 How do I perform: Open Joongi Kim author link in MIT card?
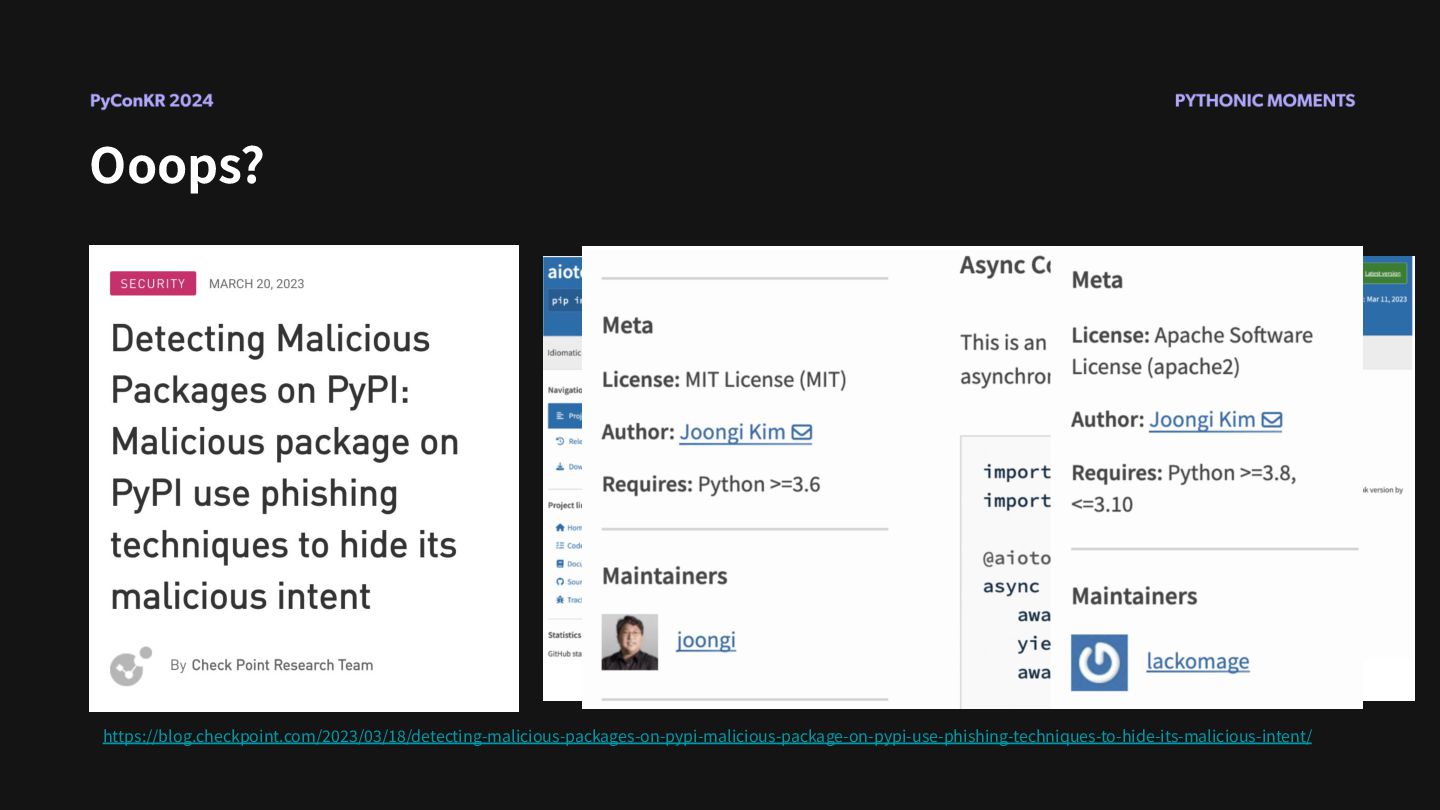[733, 432]
